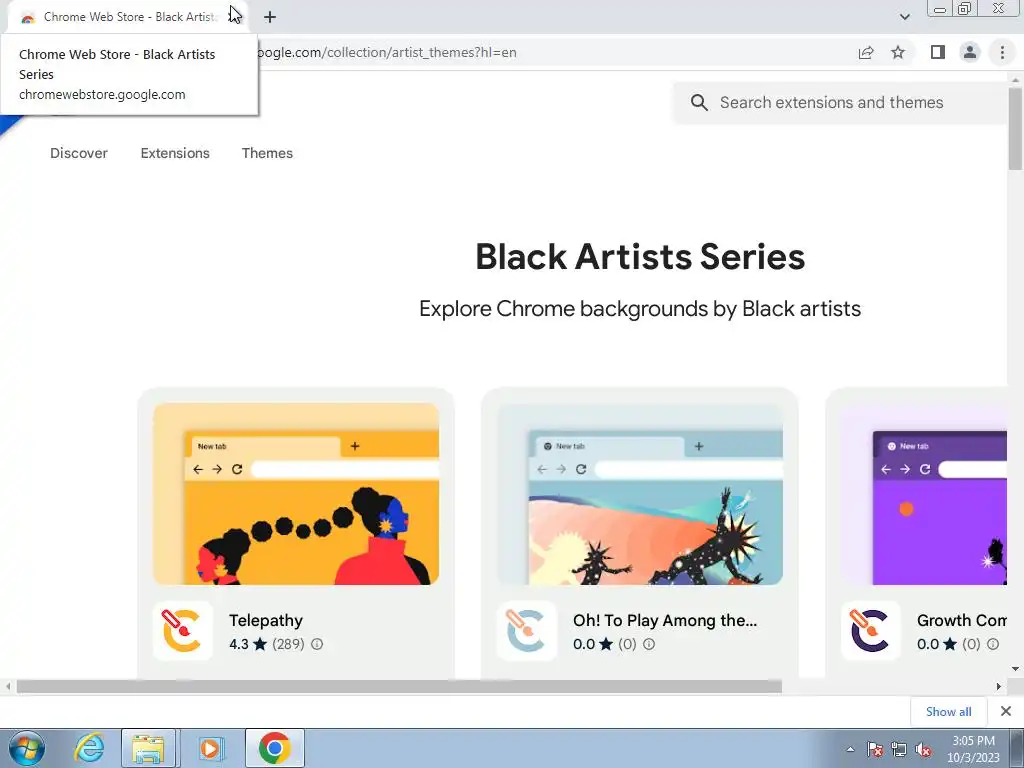Open the Chrome profile avatar icon

coord(970,52)
